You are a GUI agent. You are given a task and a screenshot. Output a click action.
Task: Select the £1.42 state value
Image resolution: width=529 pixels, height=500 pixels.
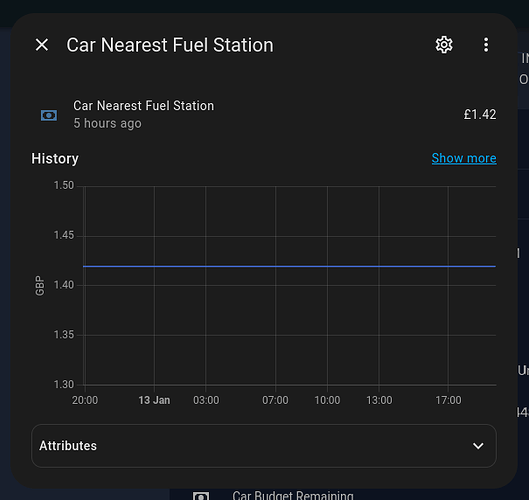click(x=480, y=115)
